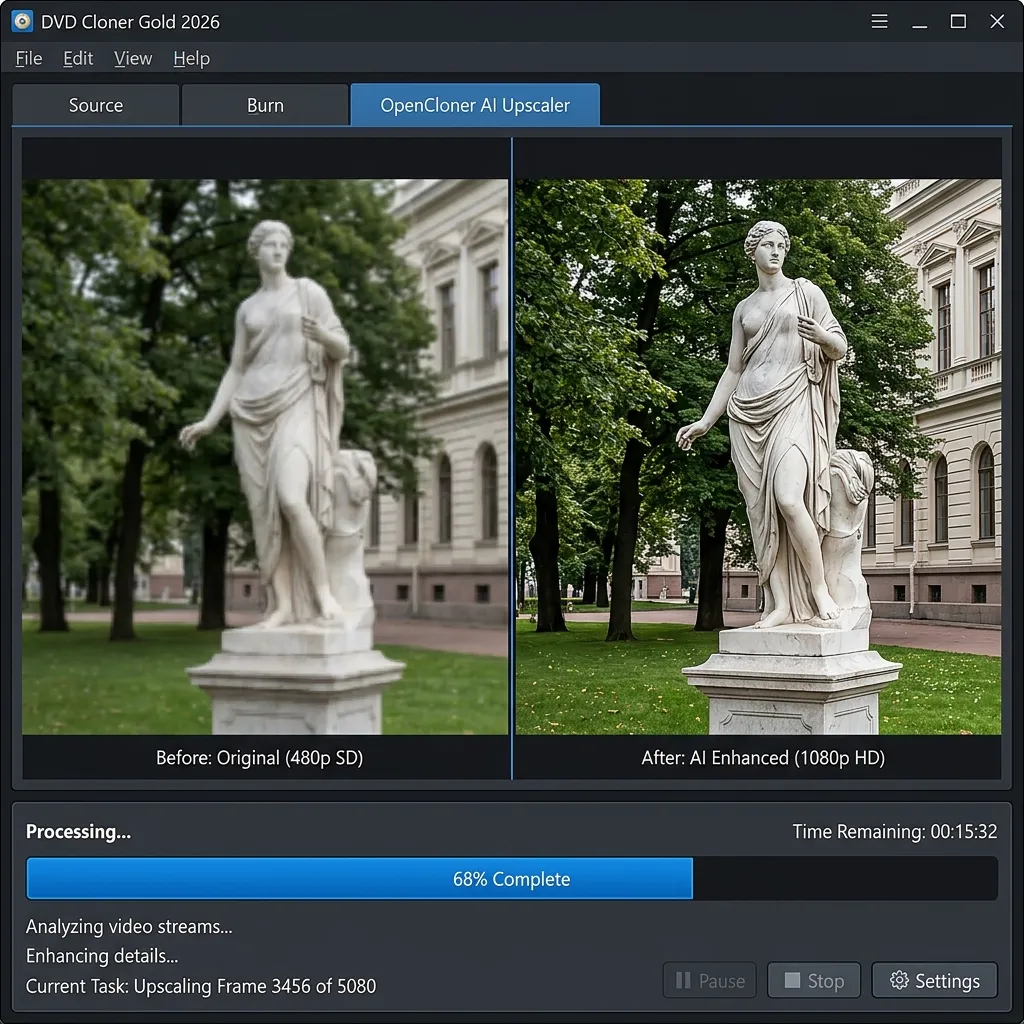
Task: Click the gear icon on Settings button
Action: coord(899,980)
